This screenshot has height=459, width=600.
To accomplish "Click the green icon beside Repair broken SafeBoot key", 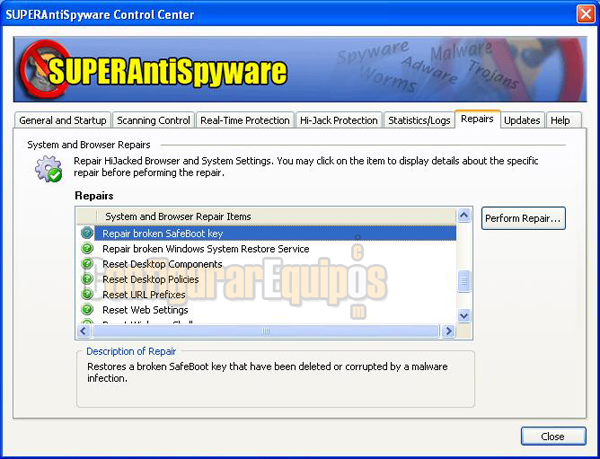I will [87, 233].
